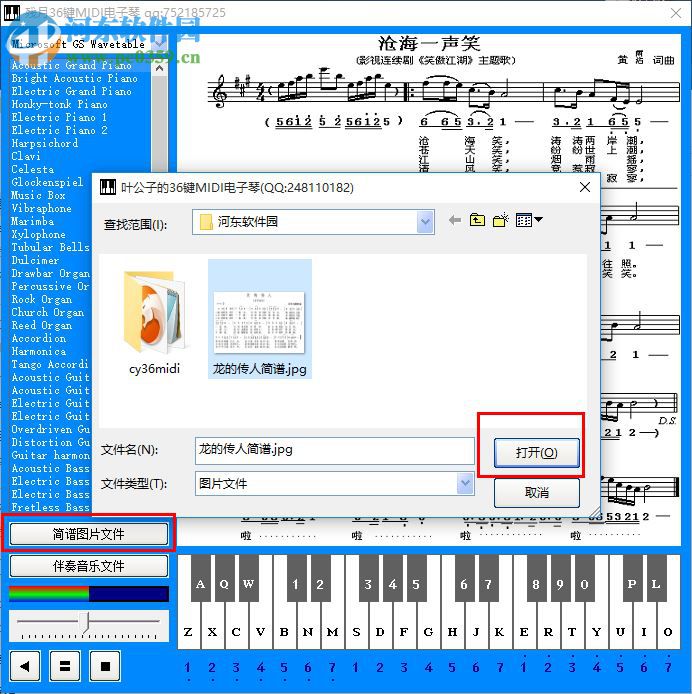Select Harpsichord in instrument list
The height and width of the screenshot is (694, 692).
coord(45,143)
